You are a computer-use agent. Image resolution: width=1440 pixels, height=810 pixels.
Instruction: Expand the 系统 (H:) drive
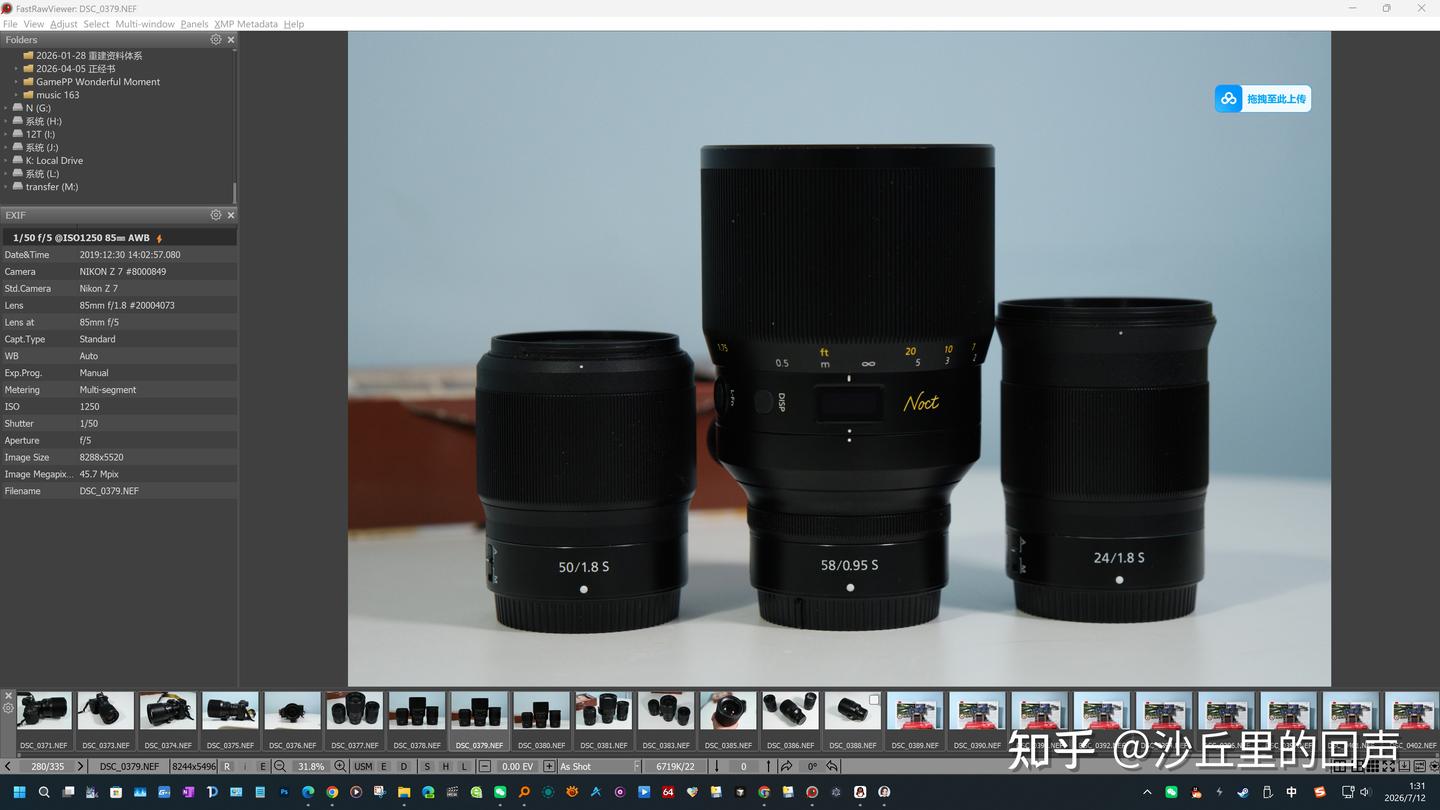(x=6, y=121)
